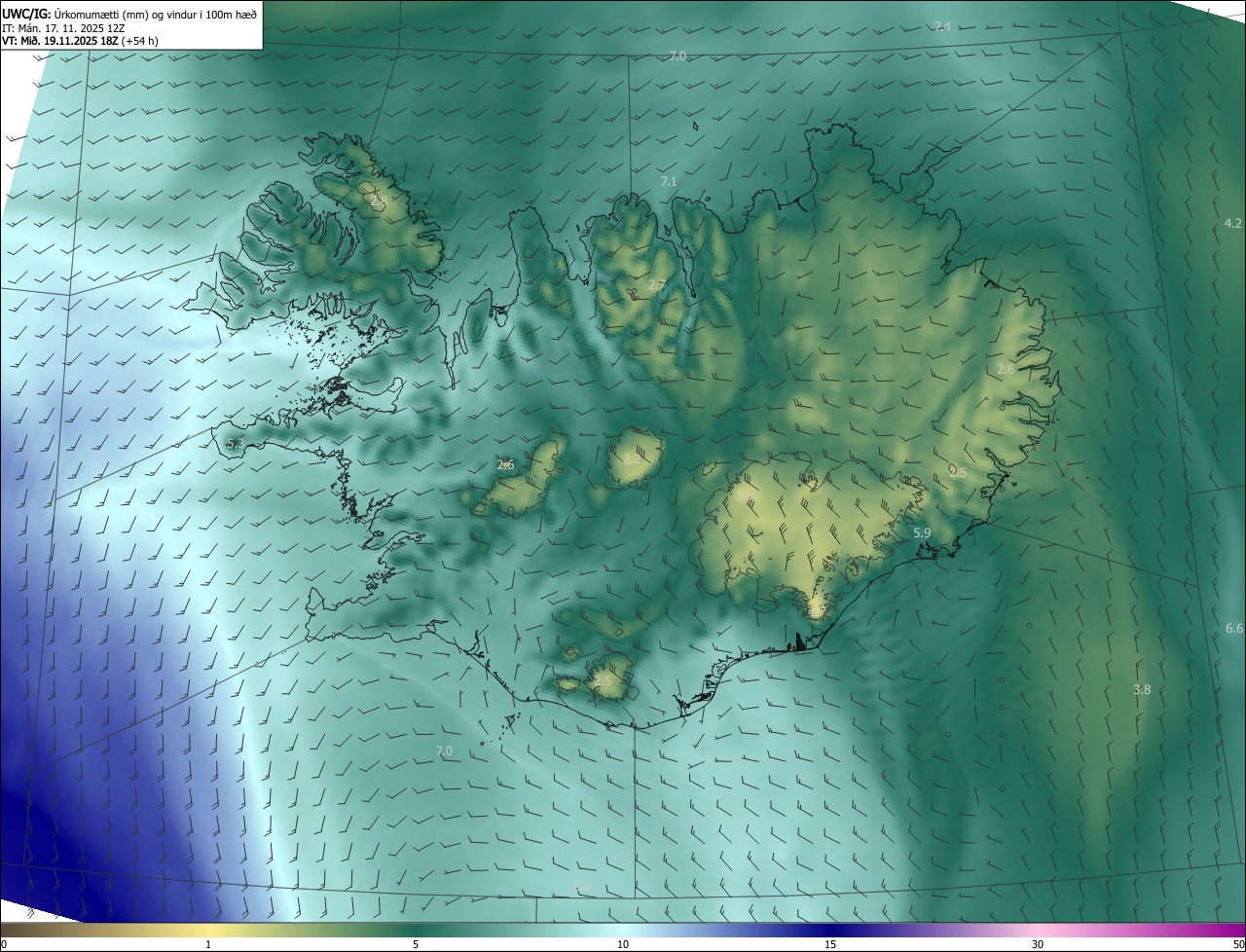
Task: Click the "5" tick on the color scale
Action: point(416,944)
